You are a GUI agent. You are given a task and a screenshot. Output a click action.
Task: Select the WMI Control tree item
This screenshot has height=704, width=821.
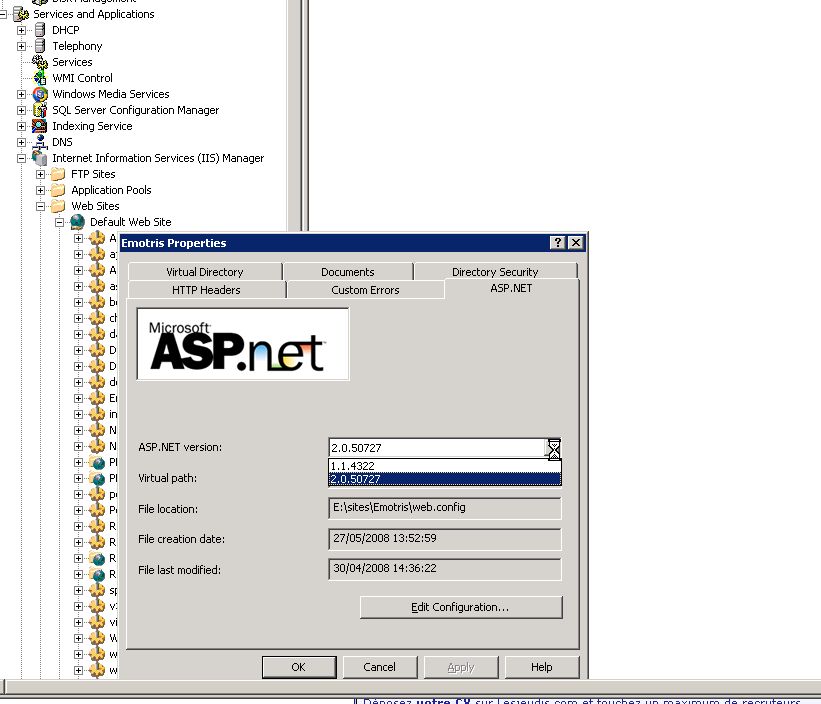pos(82,78)
